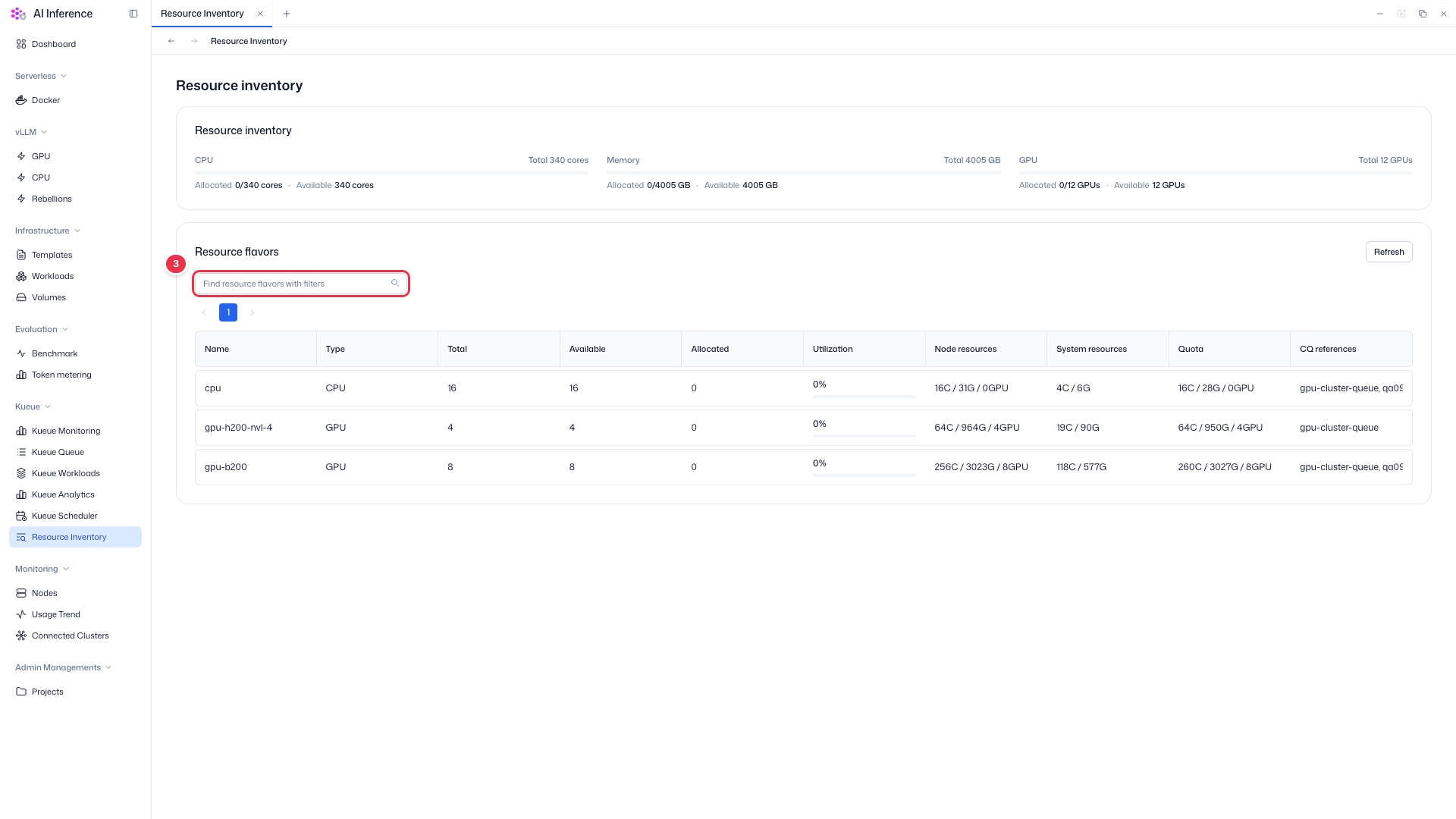Open the Nodes server icon

[x=21, y=593]
